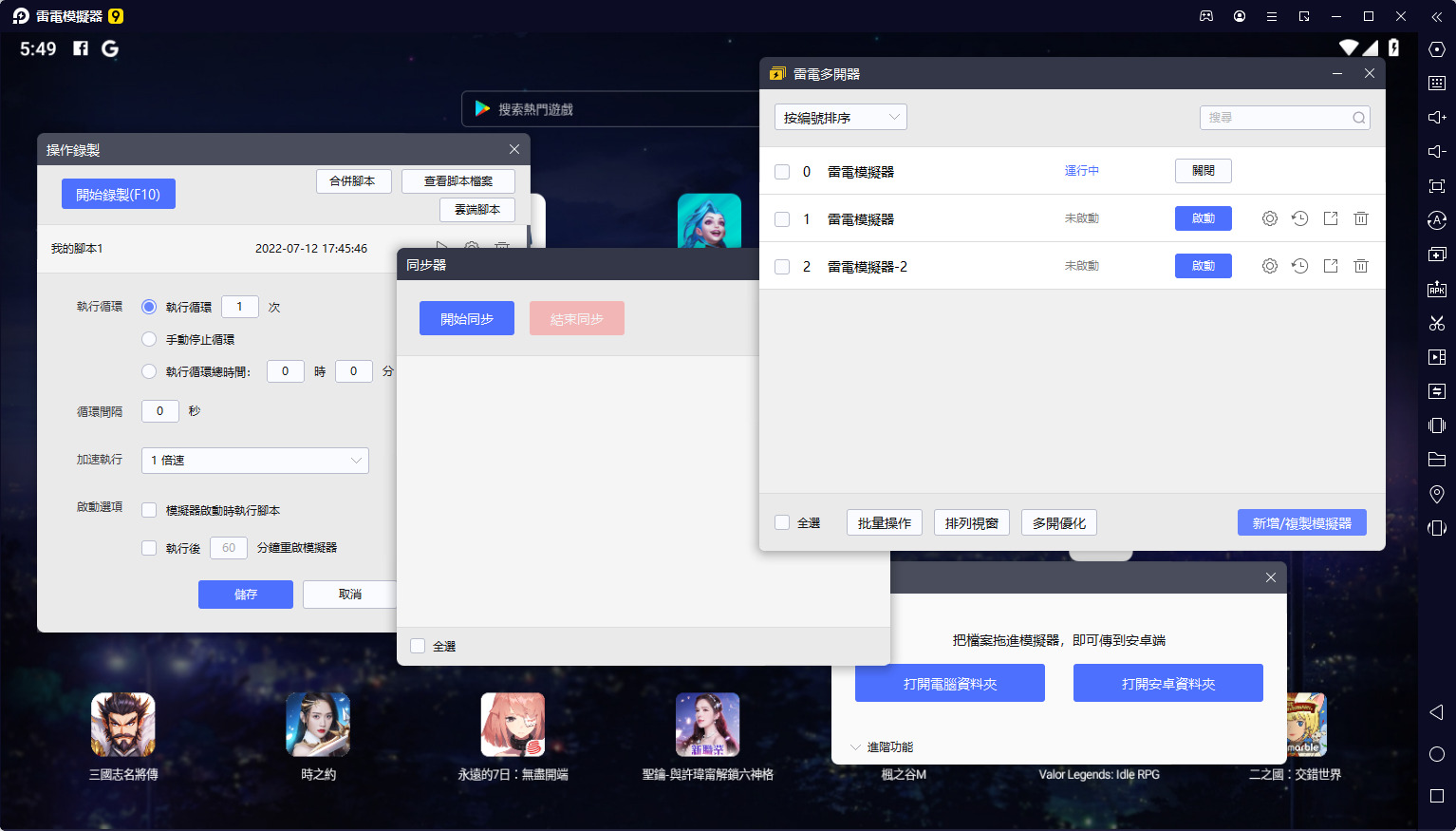Image resolution: width=1456 pixels, height=831 pixels.
Task: Click 批量操作 button
Action: point(885,522)
